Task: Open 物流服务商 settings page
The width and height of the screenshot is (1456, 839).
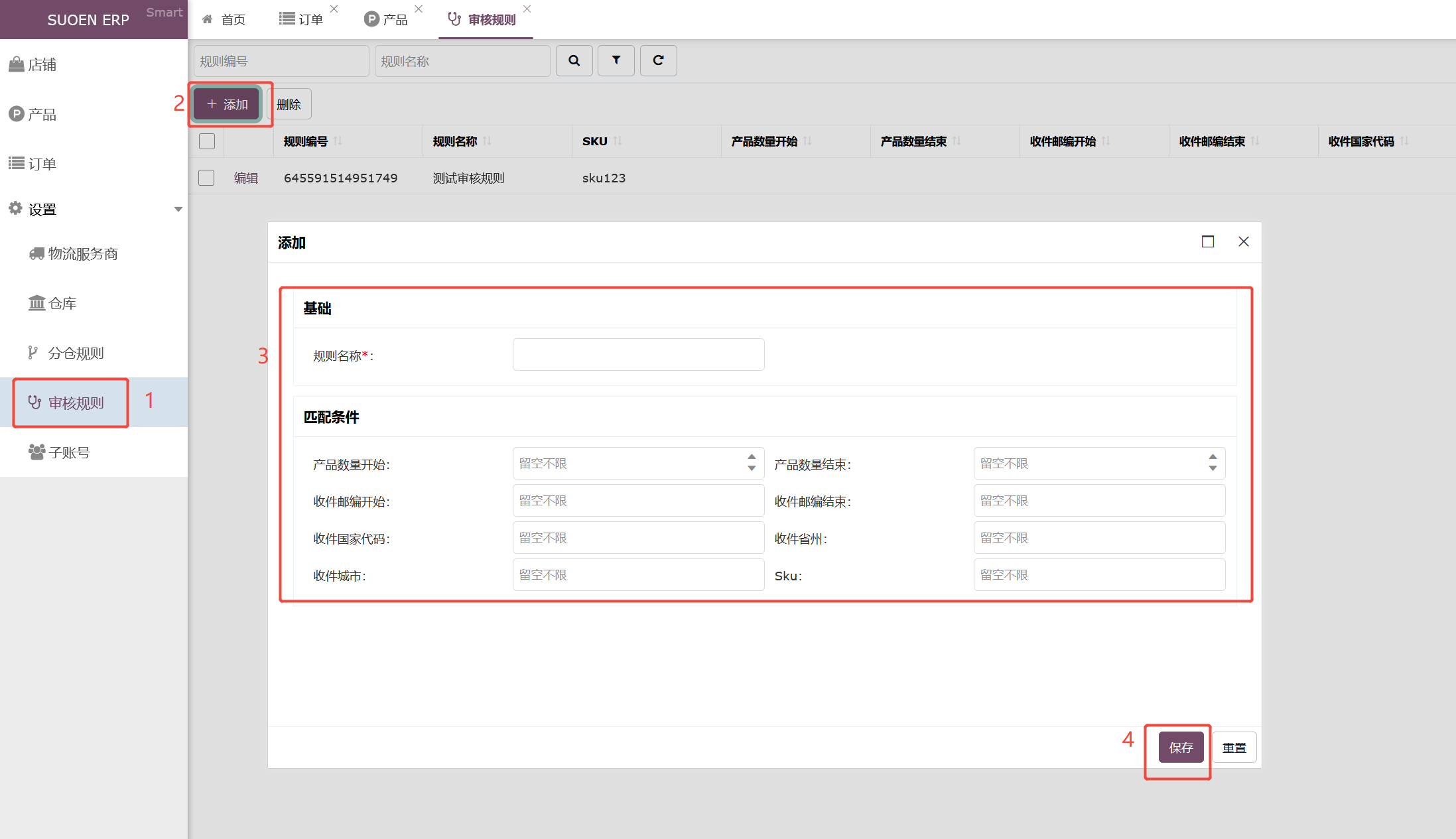Action: (x=94, y=253)
